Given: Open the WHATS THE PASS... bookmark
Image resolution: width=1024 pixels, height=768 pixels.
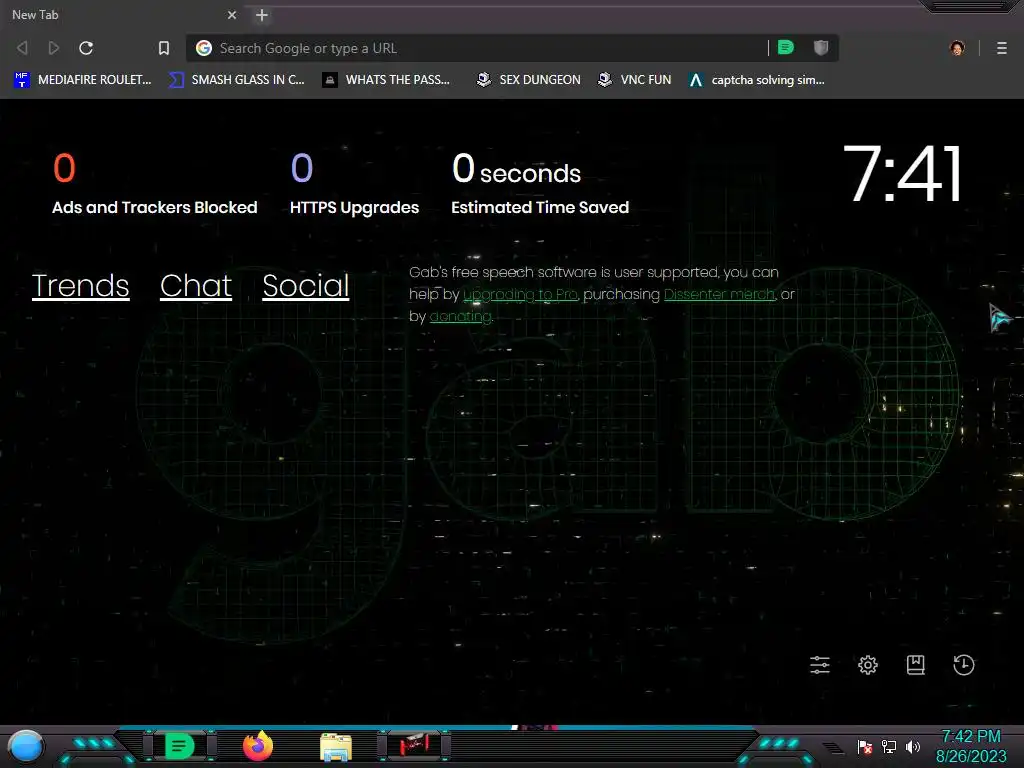Looking at the screenshot, I should (387, 80).
